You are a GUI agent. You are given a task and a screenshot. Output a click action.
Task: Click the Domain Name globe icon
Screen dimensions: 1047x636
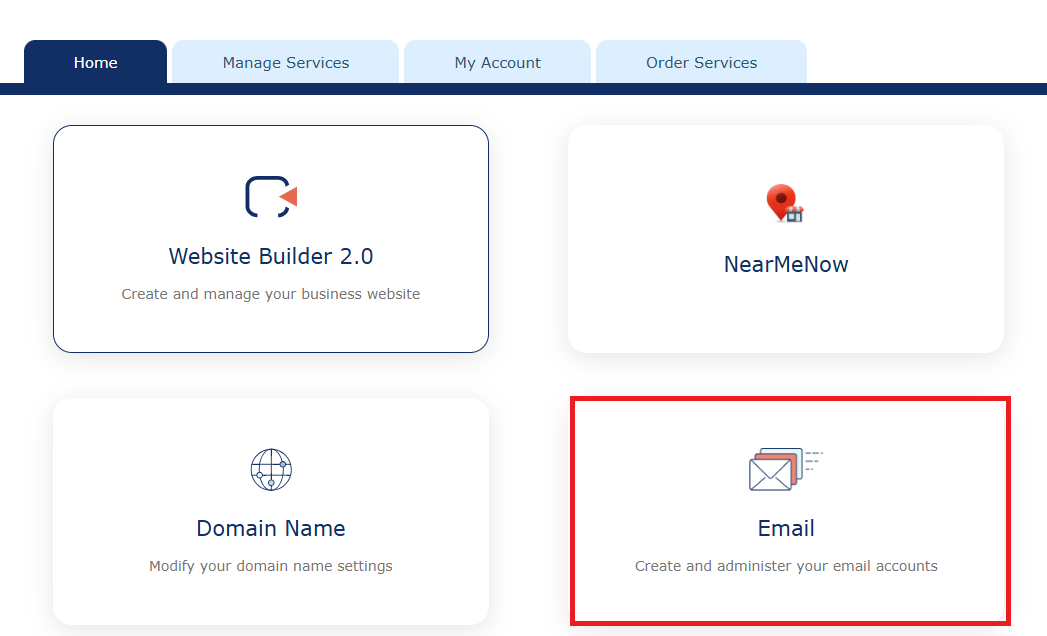click(x=271, y=469)
